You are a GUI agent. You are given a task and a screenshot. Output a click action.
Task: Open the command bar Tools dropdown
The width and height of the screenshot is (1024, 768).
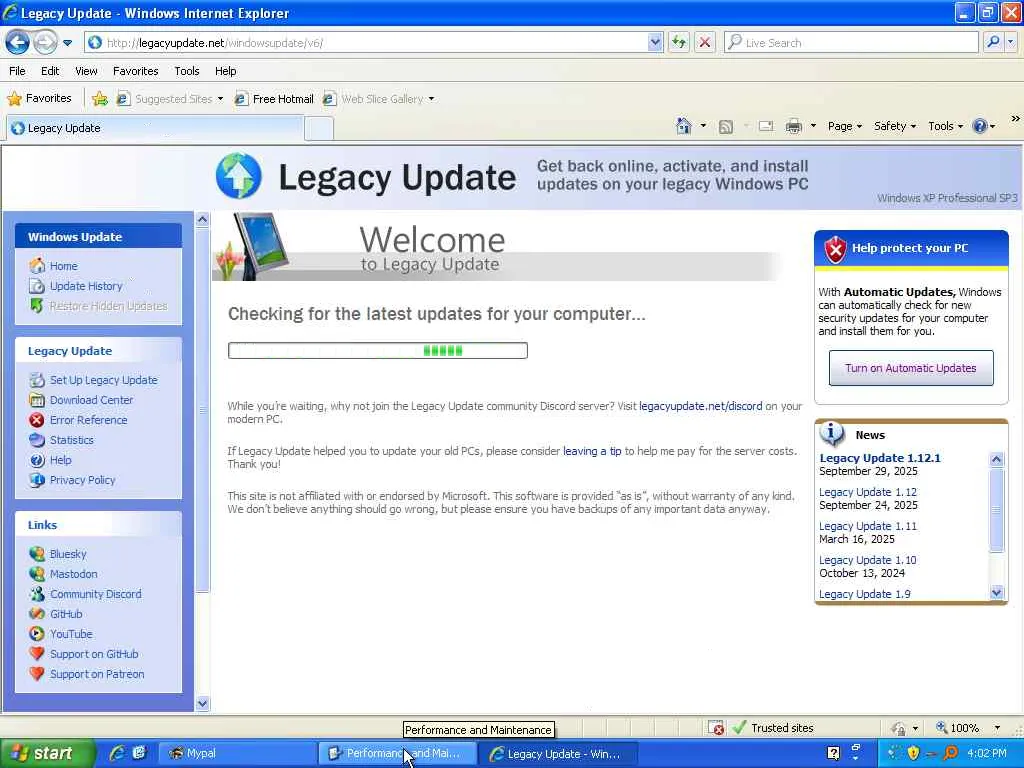click(945, 126)
